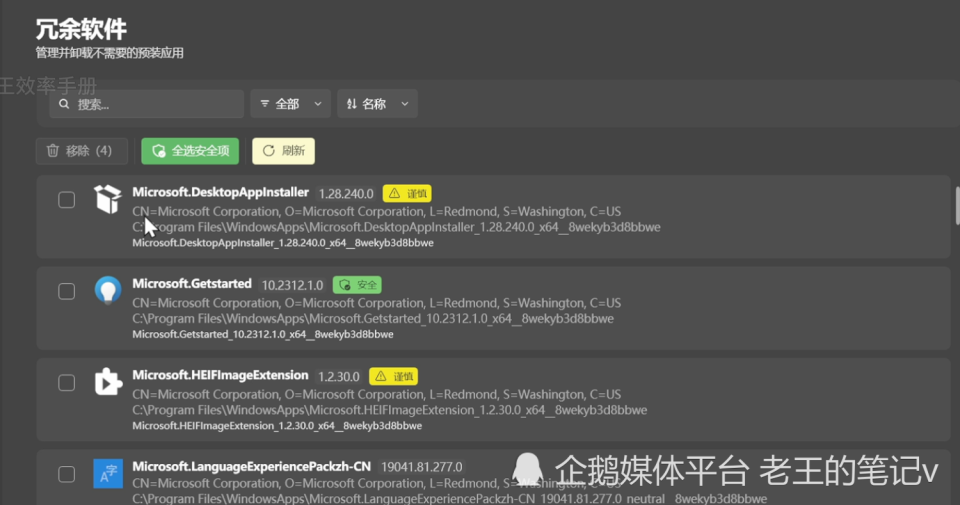Image resolution: width=960 pixels, height=505 pixels.
Task: Click the filter lines icon beside 全部
Action: coord(264,104)
